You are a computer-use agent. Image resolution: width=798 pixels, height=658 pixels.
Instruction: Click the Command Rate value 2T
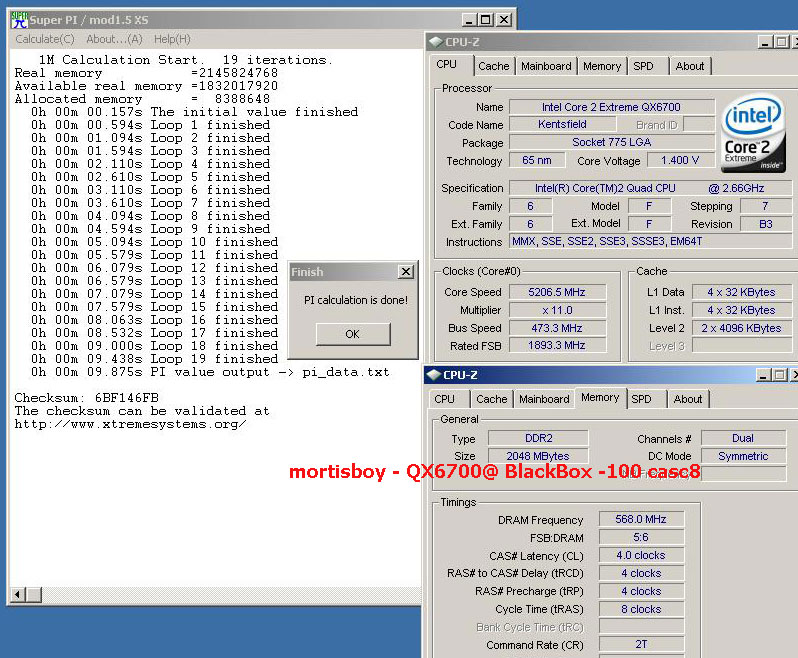pyautogui.click(x=641, y=644)
